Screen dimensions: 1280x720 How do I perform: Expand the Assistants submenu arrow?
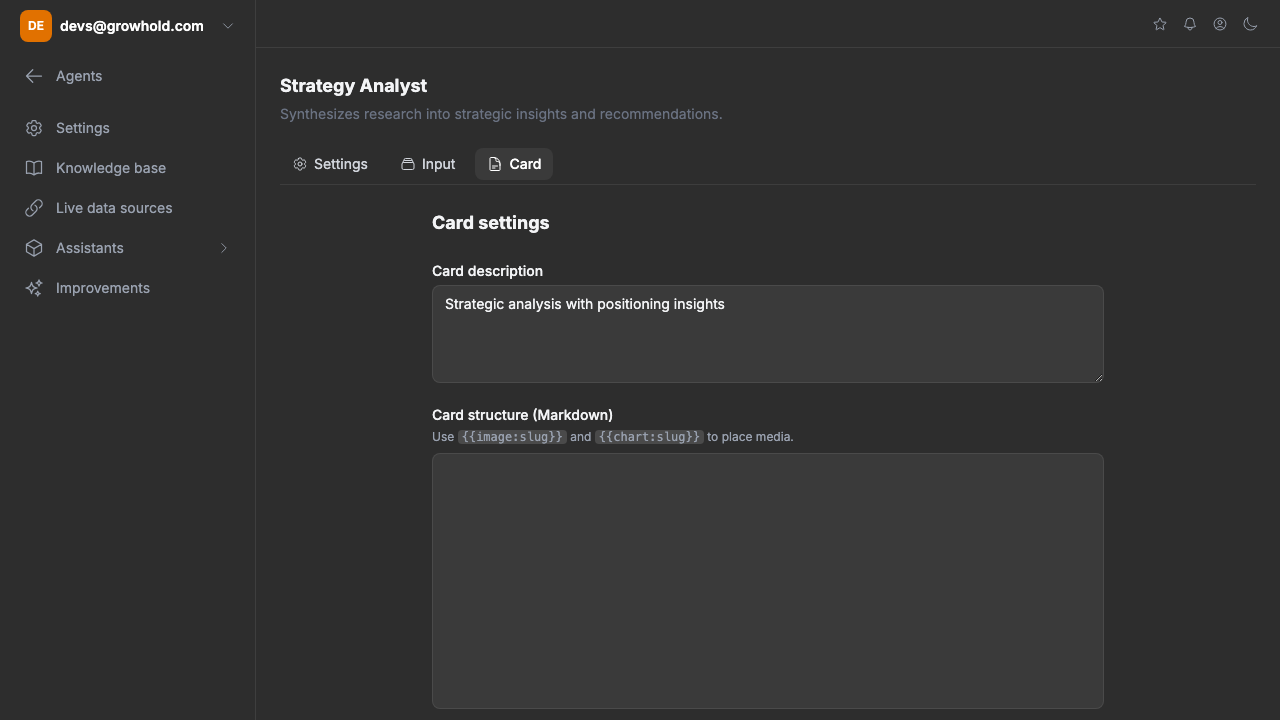[224, 248]
